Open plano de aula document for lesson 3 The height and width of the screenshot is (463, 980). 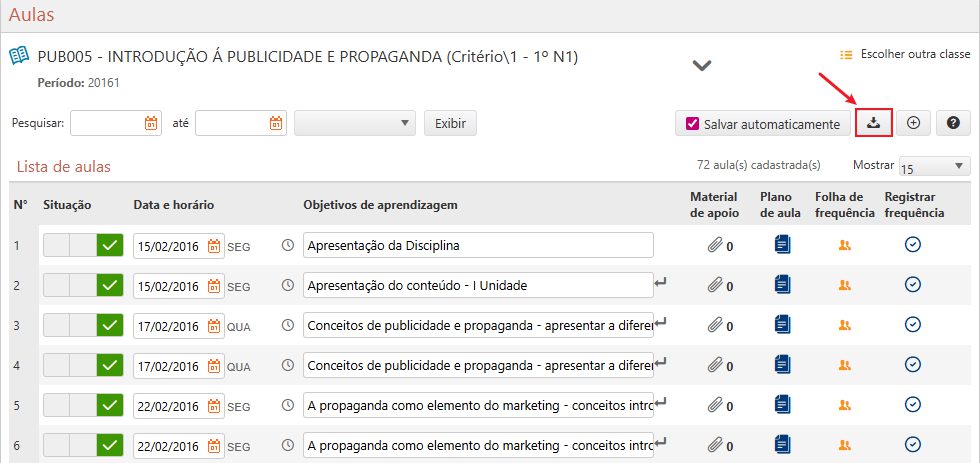click(x=782, y=324)
